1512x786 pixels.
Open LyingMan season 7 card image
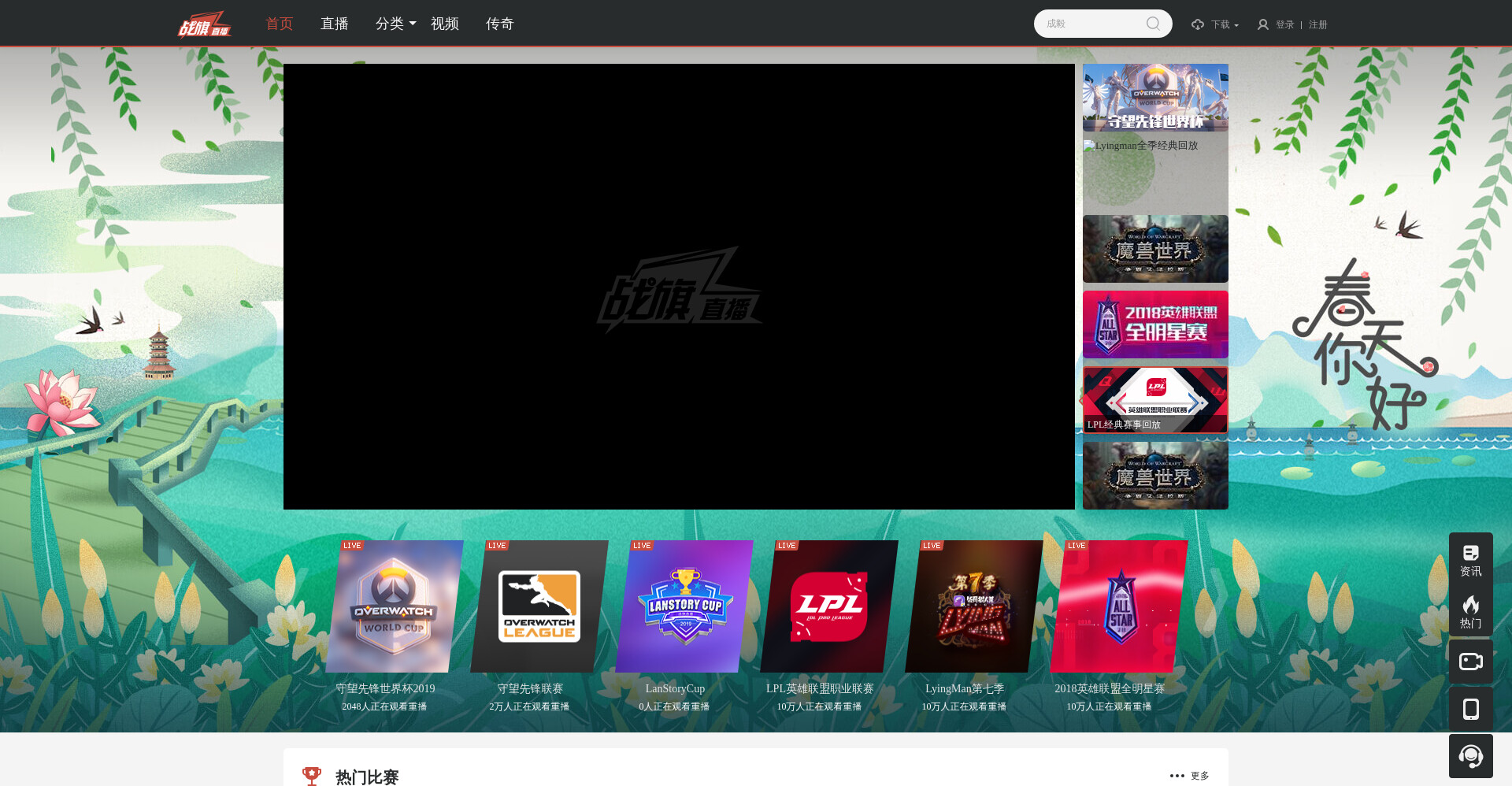pos(974,606)
